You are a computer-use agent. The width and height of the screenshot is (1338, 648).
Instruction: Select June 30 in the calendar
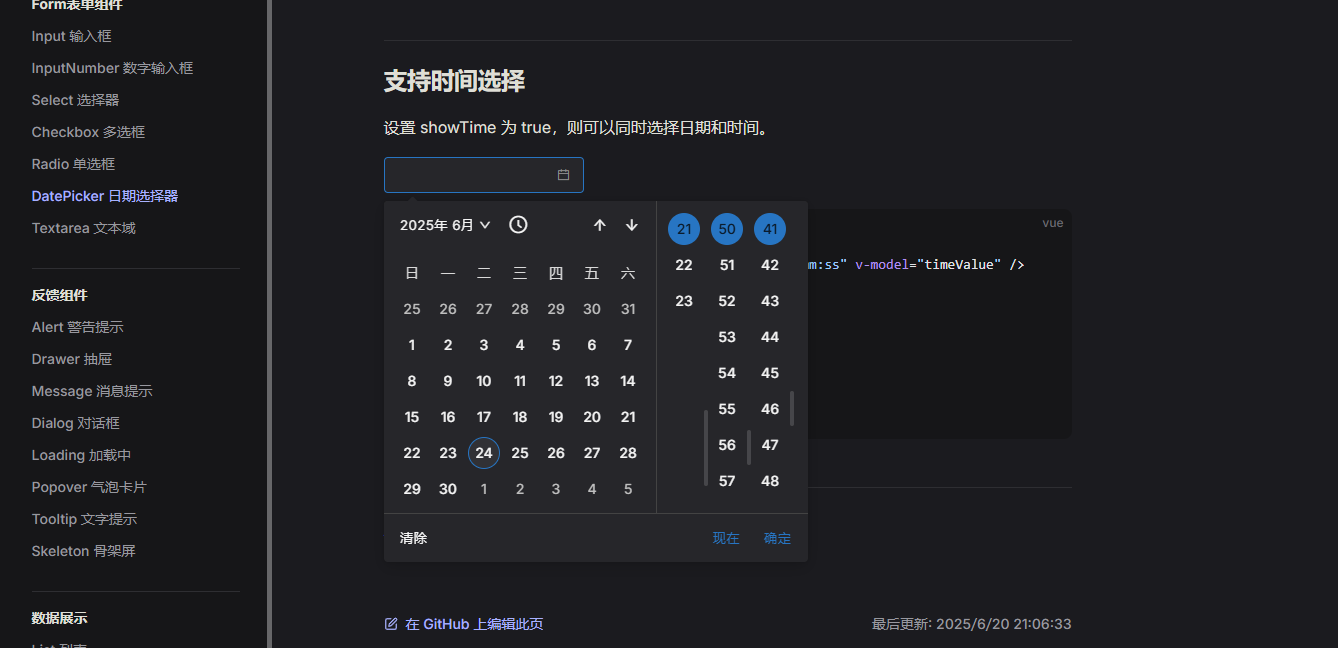pos(448,489)
